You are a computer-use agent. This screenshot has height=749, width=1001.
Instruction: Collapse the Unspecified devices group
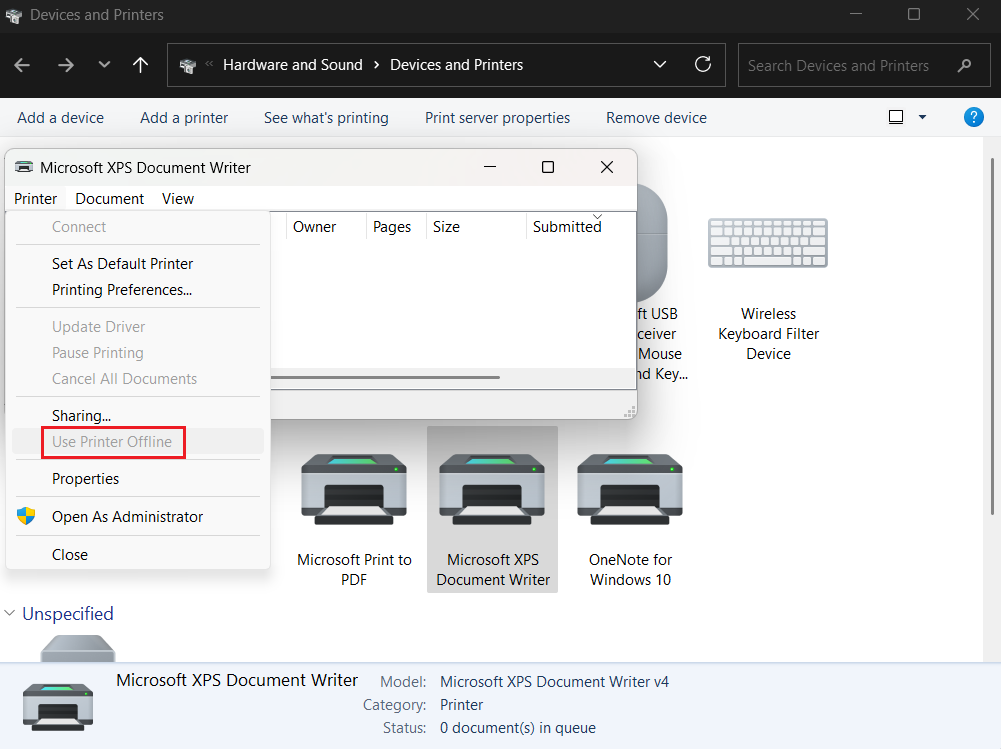click(11, 613)
